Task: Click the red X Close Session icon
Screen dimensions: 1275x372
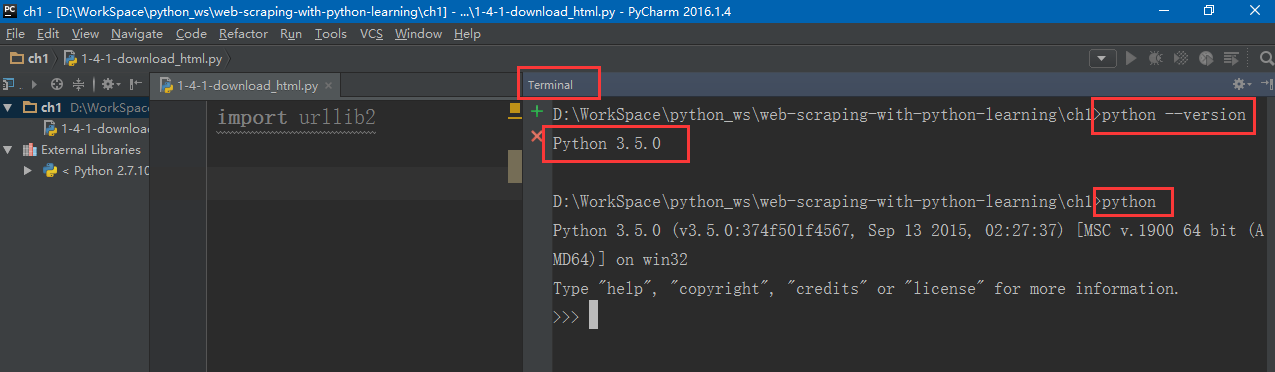Action: coord(537,135)
